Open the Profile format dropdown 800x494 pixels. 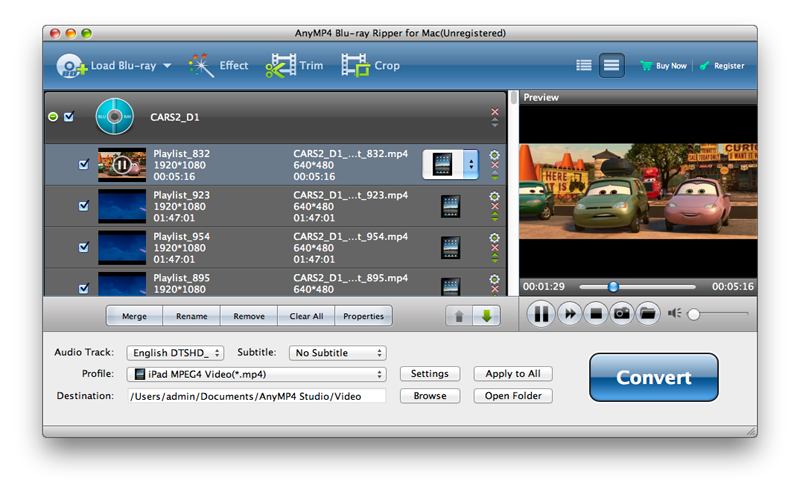point(257,374)
